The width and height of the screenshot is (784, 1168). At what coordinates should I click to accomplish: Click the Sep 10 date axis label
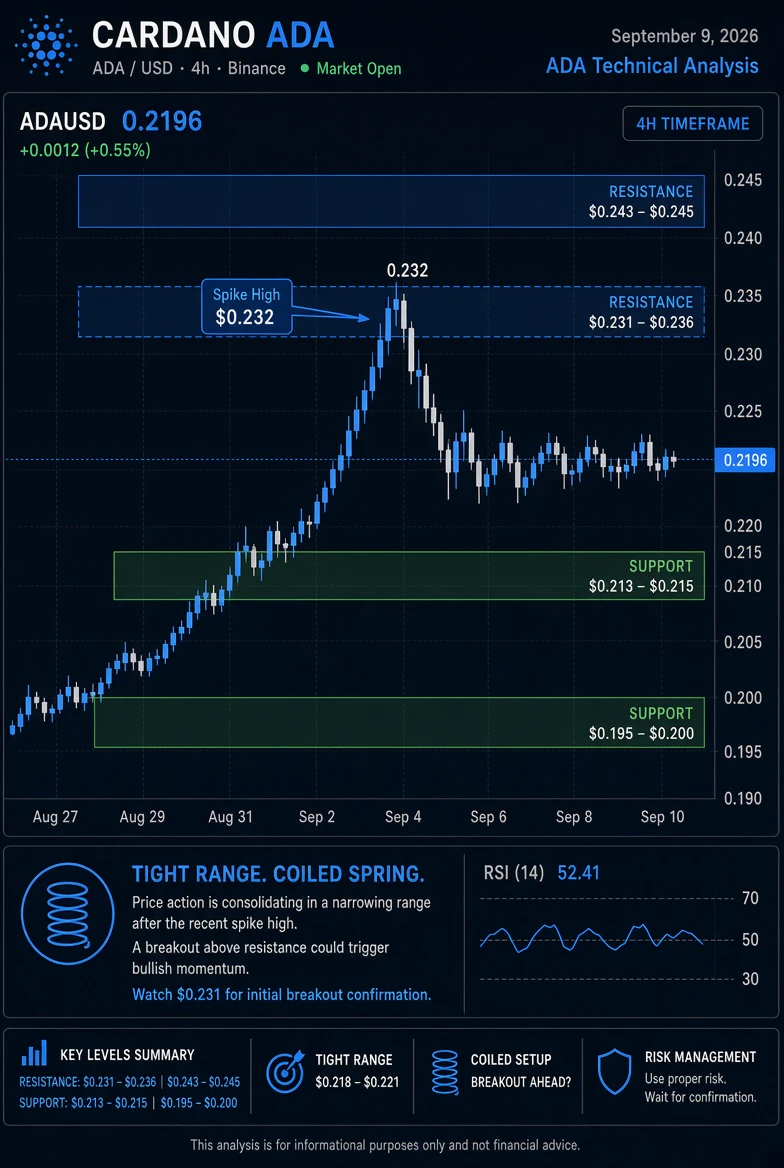tap(663, 817)
